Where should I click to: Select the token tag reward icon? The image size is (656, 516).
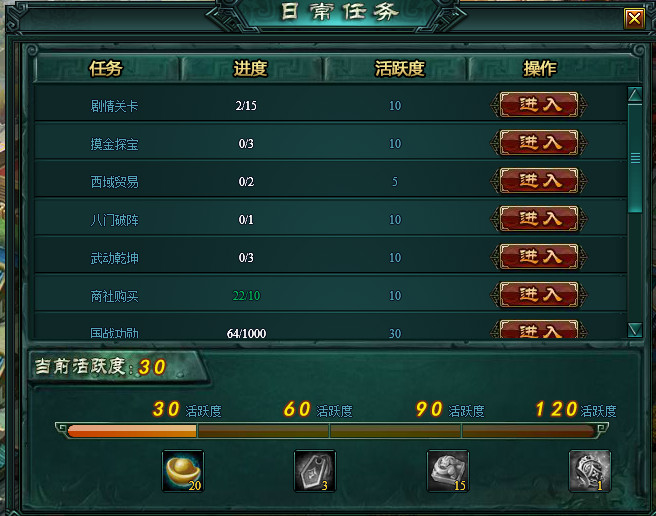click(315, 471)
